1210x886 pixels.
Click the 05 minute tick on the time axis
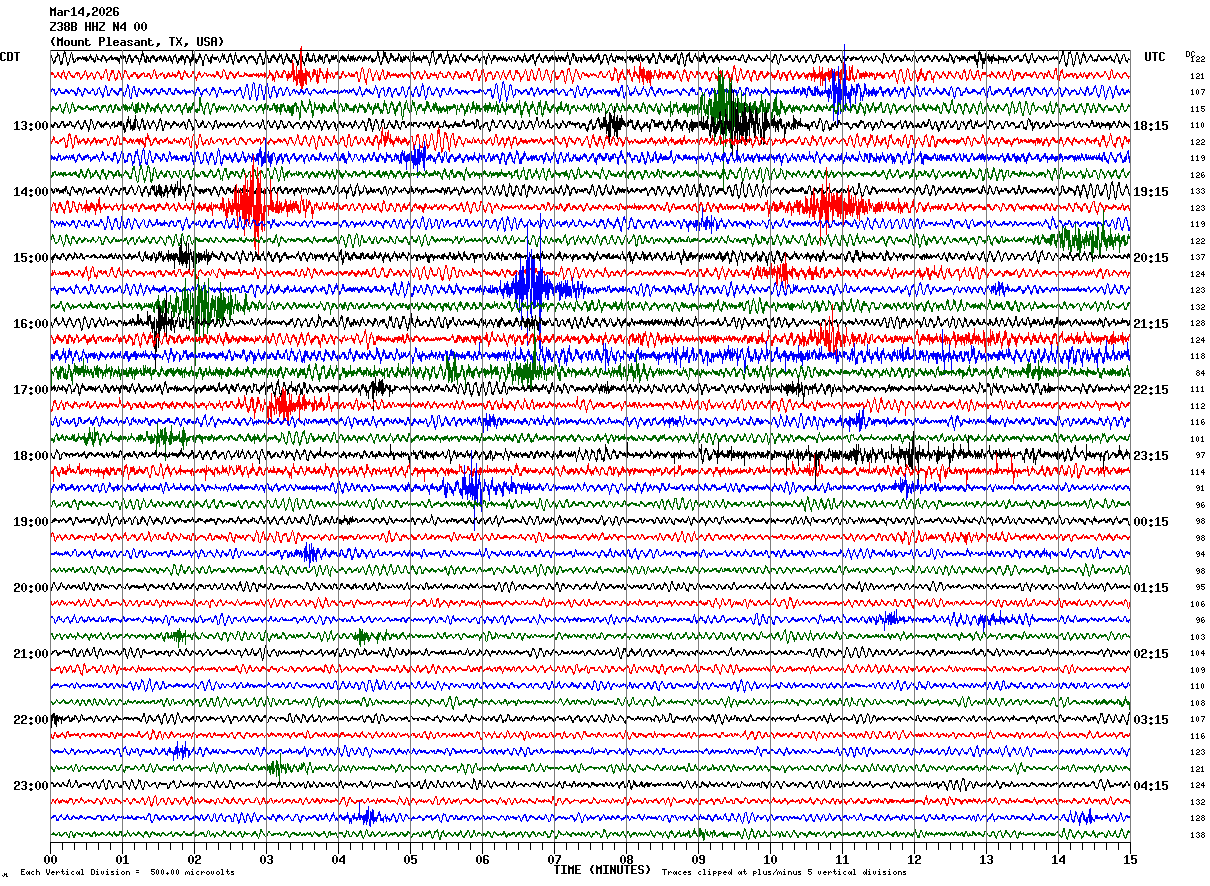pyautogui.click(x=410, y=859)
